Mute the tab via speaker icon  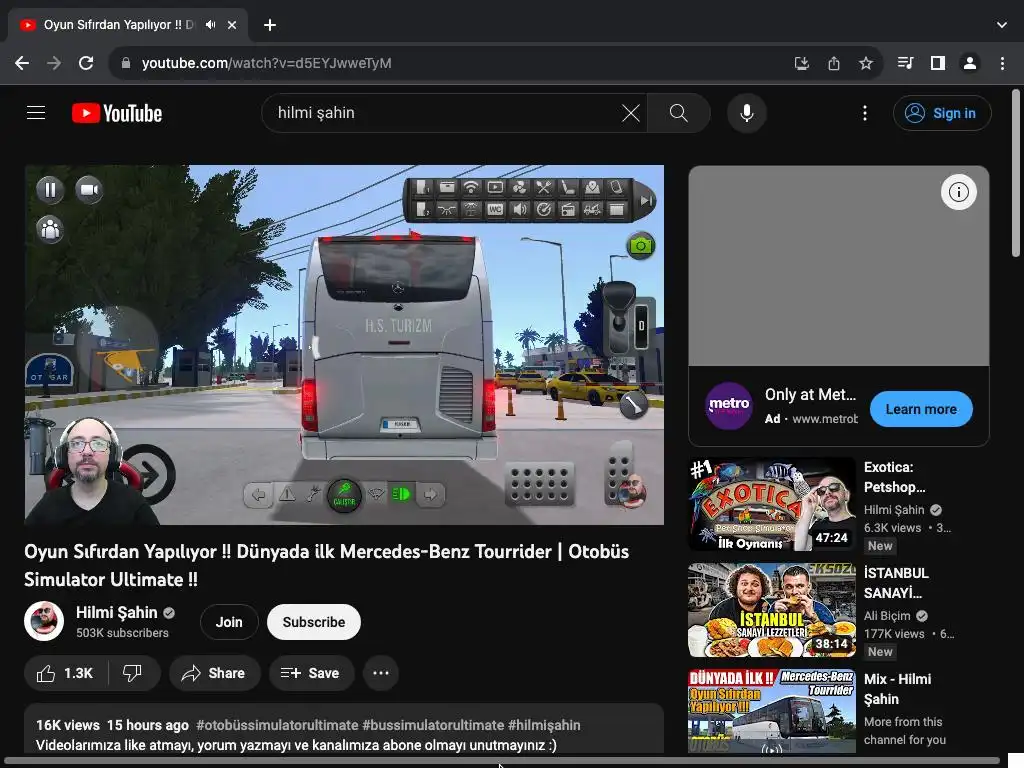click(x=210, y=25)
